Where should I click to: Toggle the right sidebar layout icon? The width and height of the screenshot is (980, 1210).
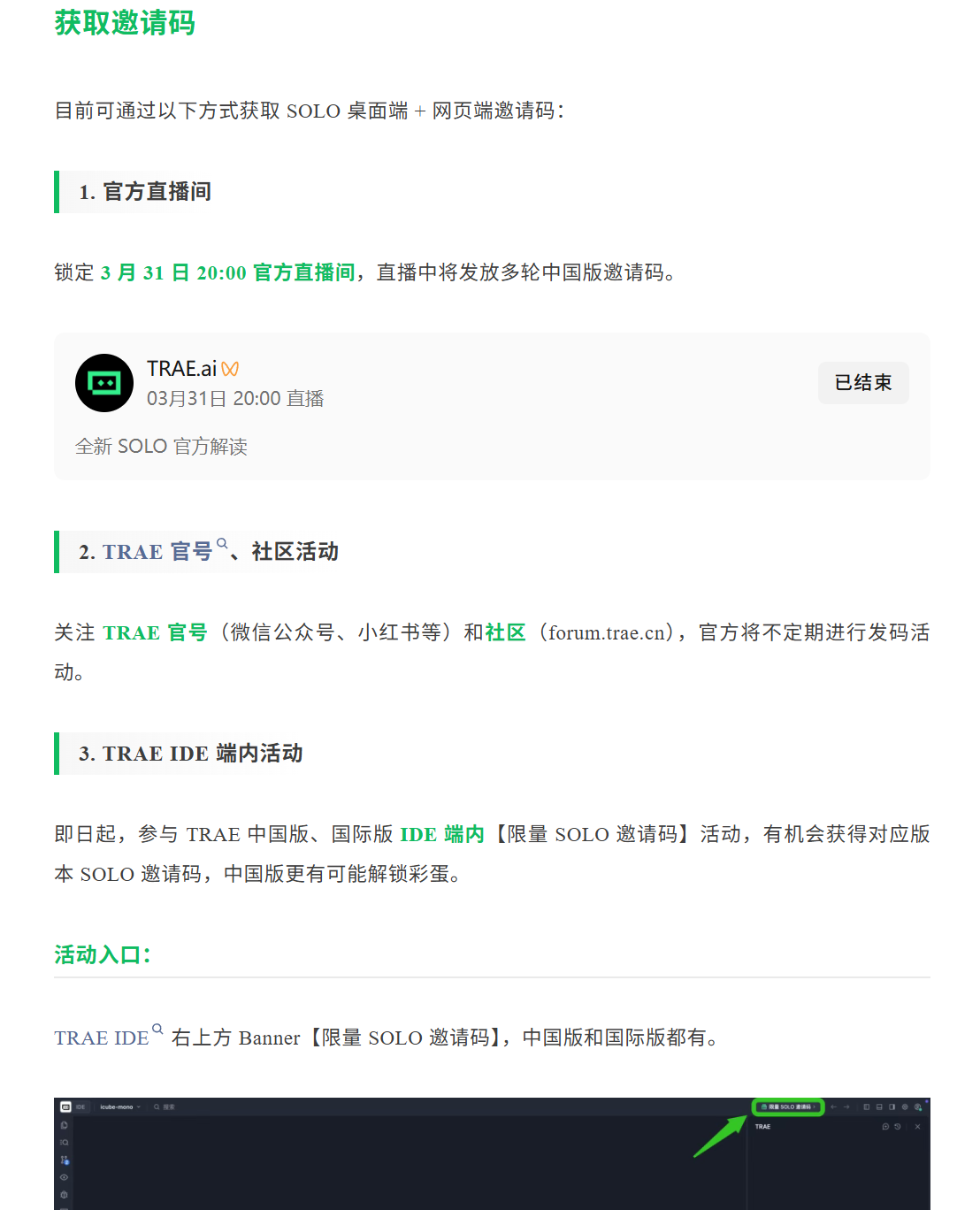(x=892, y=1107)
